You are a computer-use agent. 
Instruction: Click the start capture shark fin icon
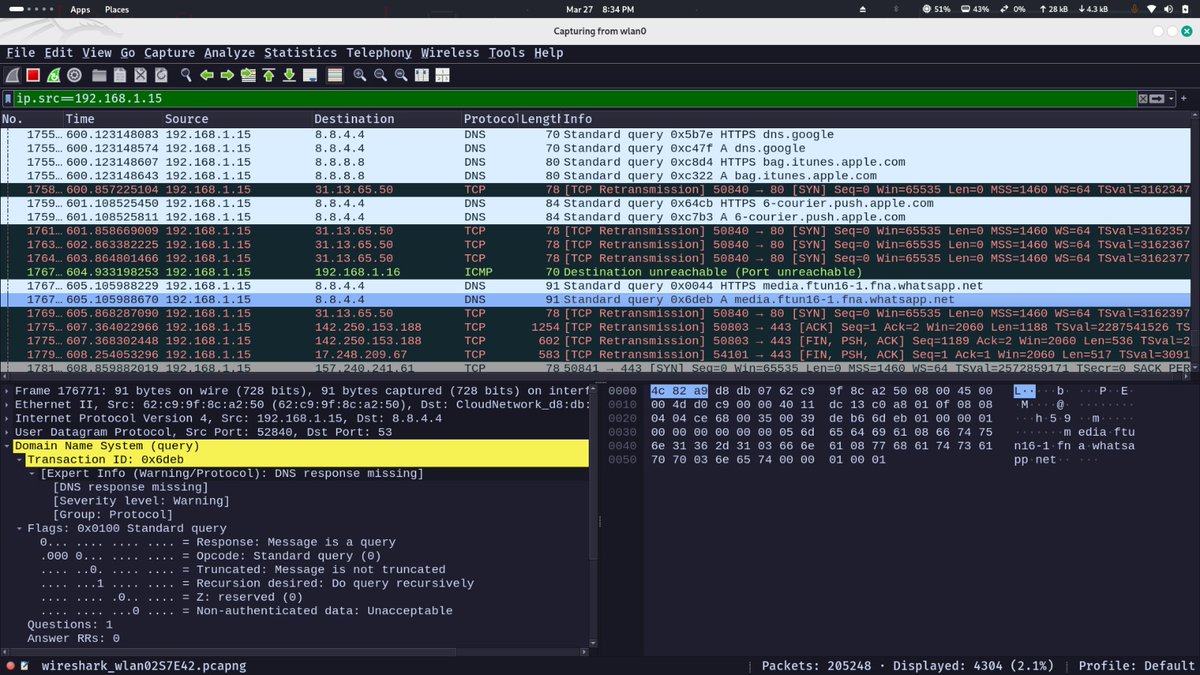tap(12, 75)
